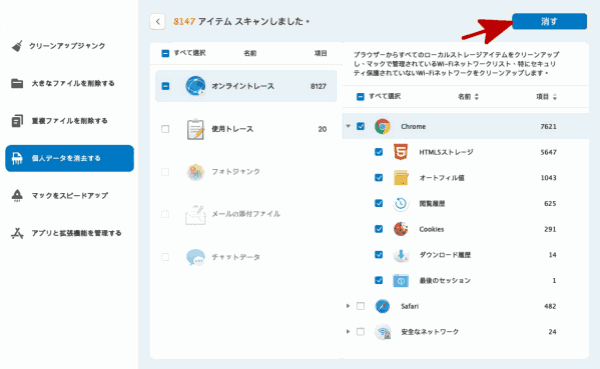Viewport: 600px width, 369px height.
Task: Check the Safari checkbox
Action: coord(360,306)
